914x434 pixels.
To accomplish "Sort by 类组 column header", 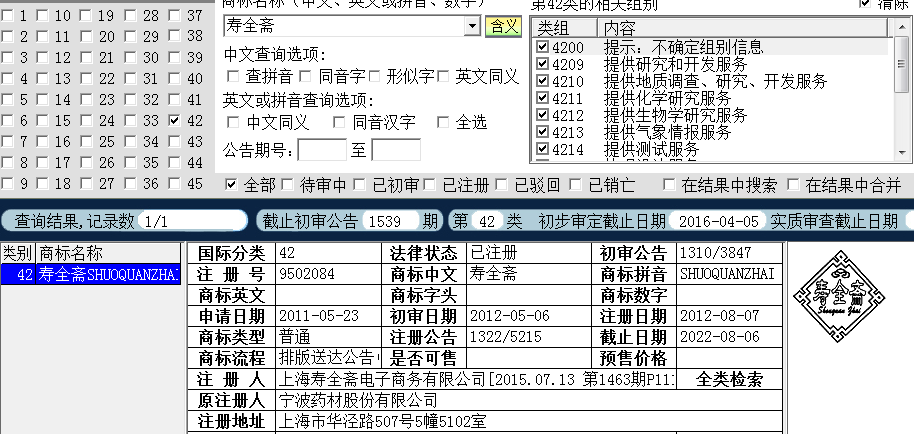I will coord(564,27).
